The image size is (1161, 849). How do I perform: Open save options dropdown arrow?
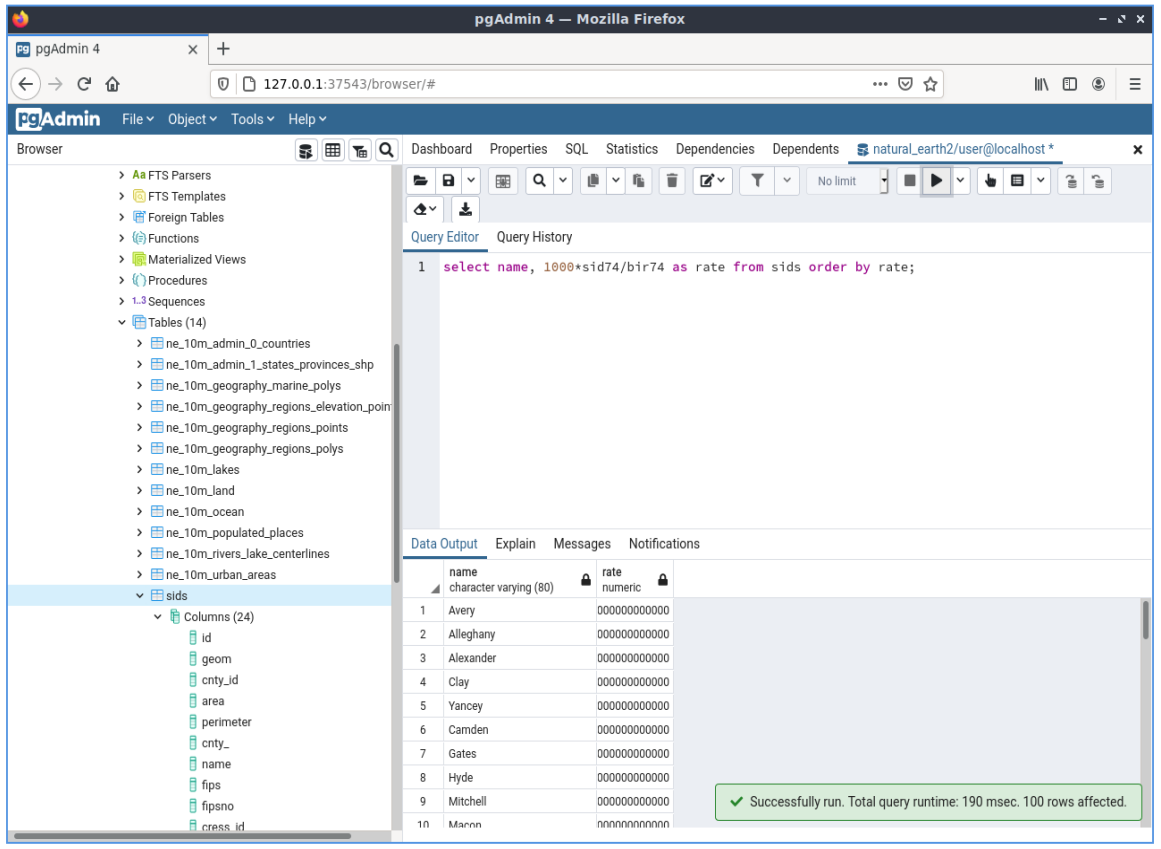[x=471, y=181]
